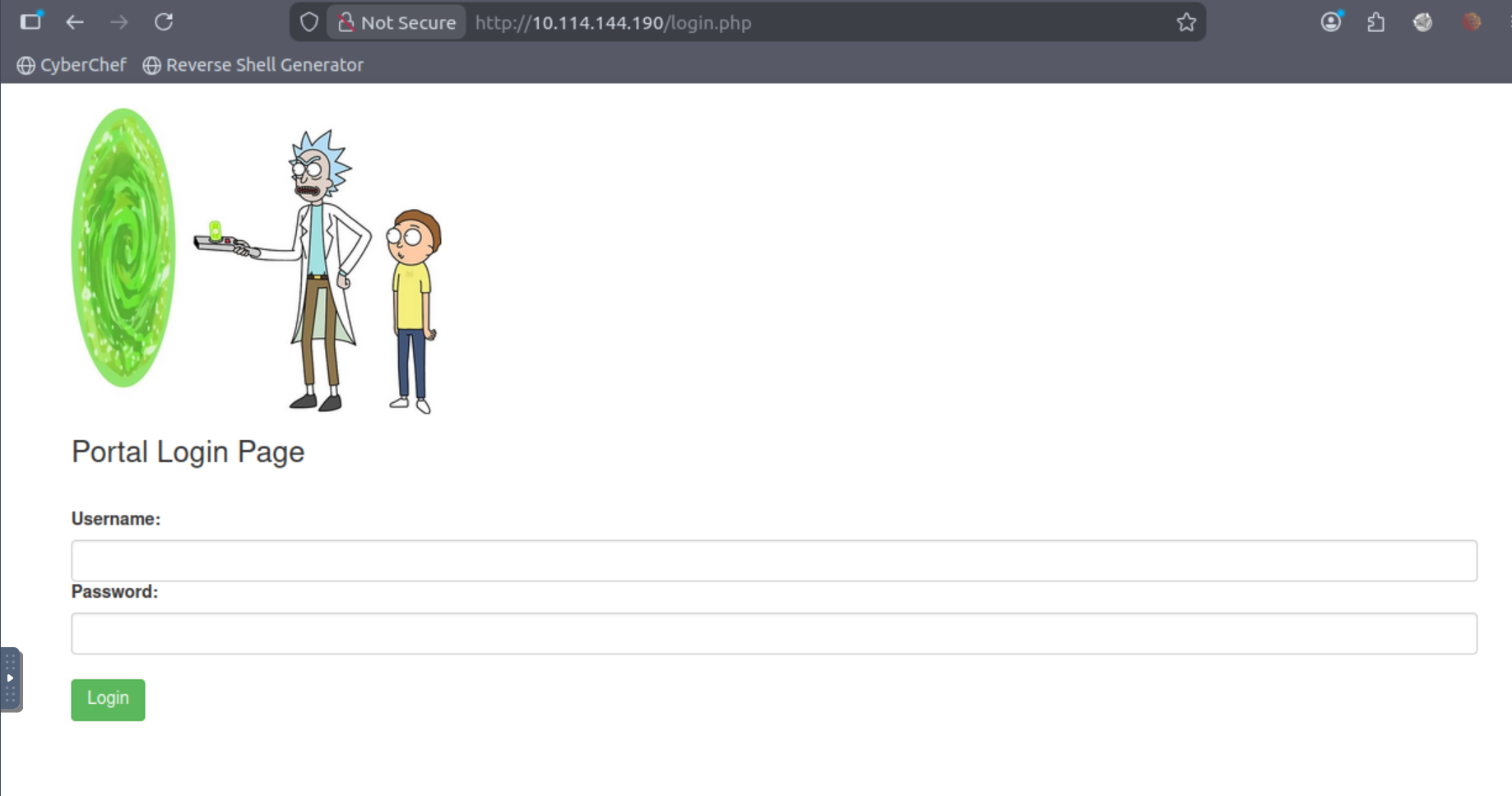The height and width of the screenshot is (796, 1512).
Task: Click the browser back arrow
Action: point(75,22)
